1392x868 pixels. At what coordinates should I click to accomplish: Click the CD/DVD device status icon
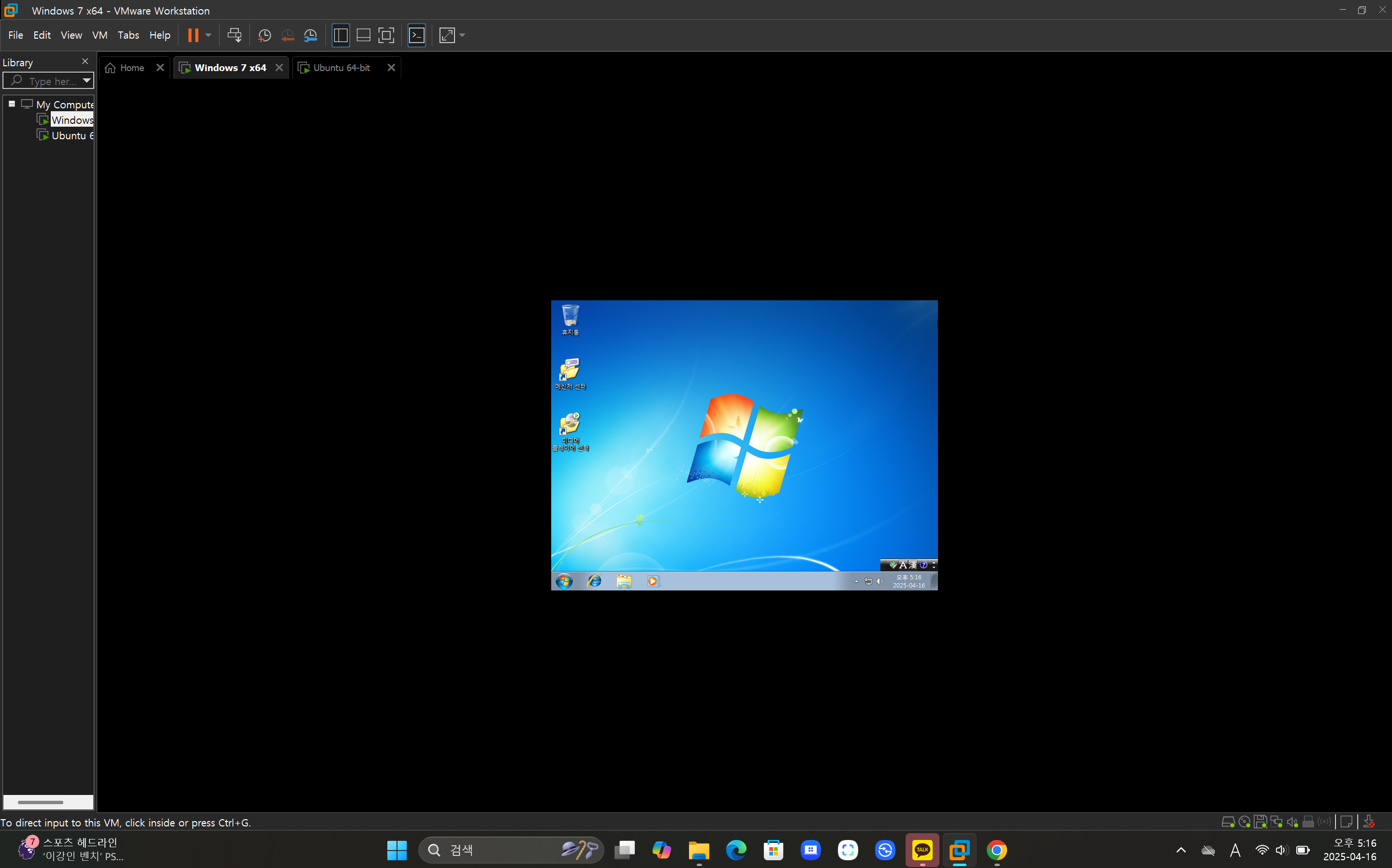coord(1245,822)
